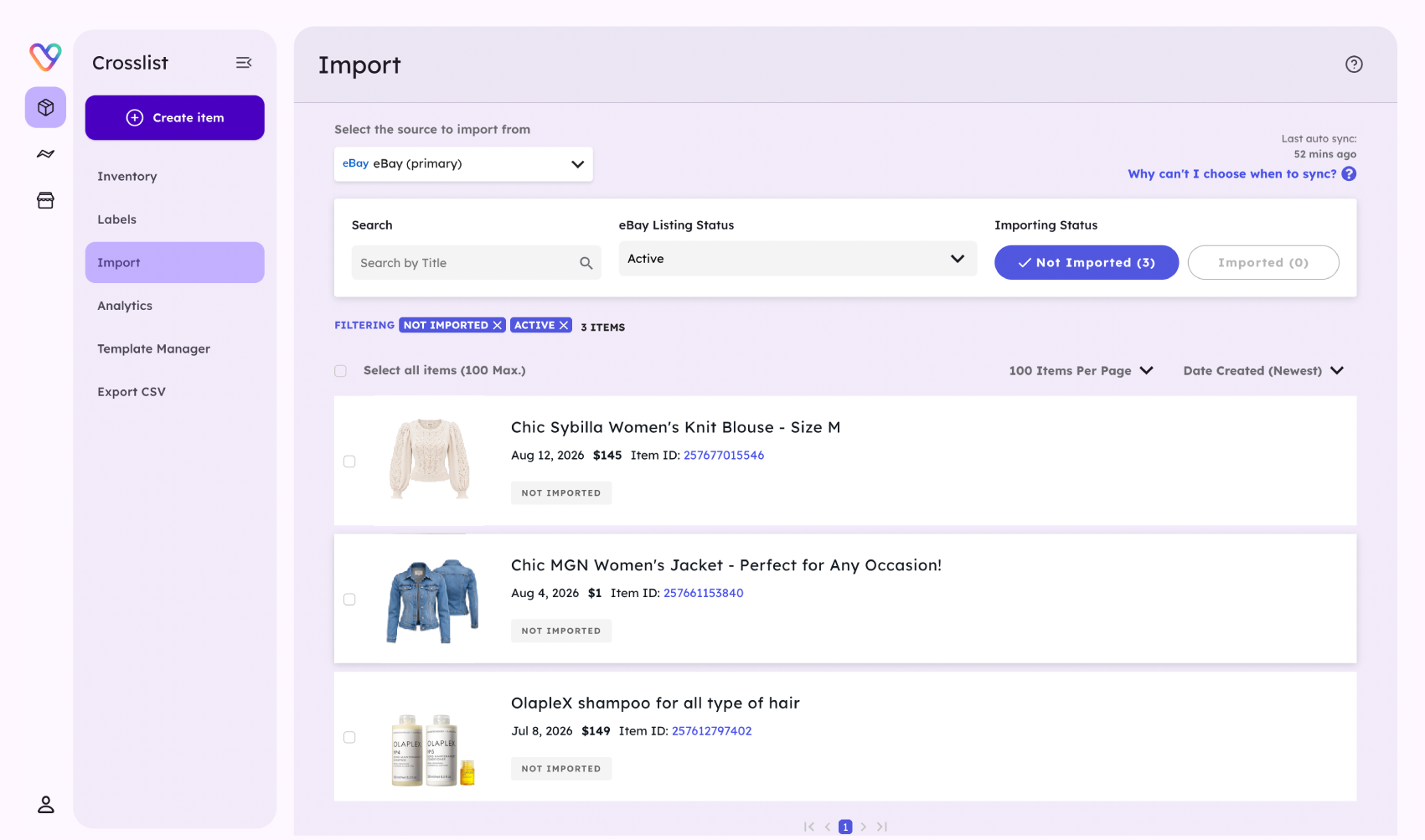
Task: Open the eBay Listing Status Active dropdown
Action: (798, 259)
